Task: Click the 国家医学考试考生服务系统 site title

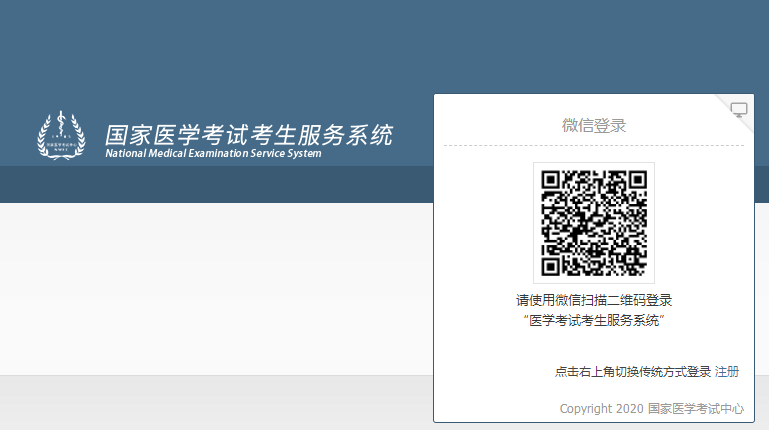Action: pyautogui.click(x=249, y=134)
